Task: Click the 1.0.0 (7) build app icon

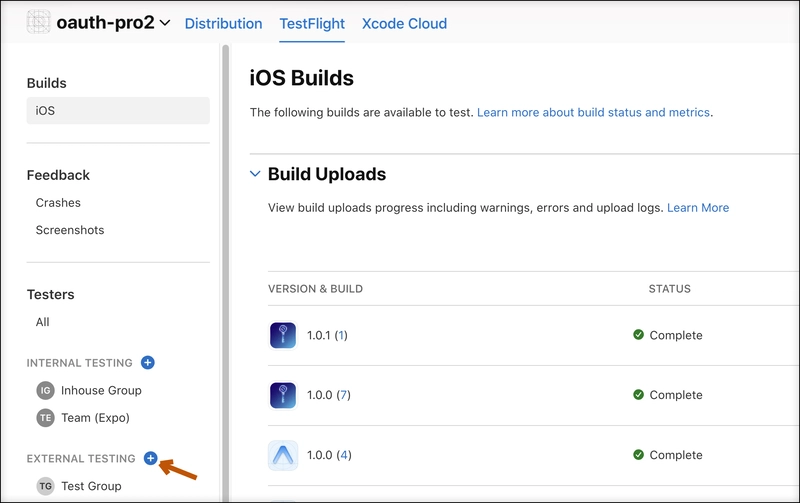Action: (x=283, y=395)
